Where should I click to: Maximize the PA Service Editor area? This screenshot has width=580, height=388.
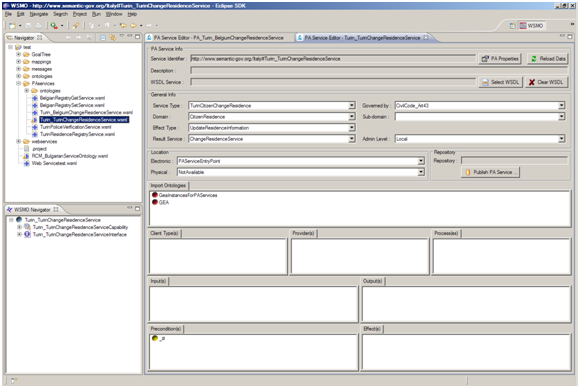pos(570,37)
